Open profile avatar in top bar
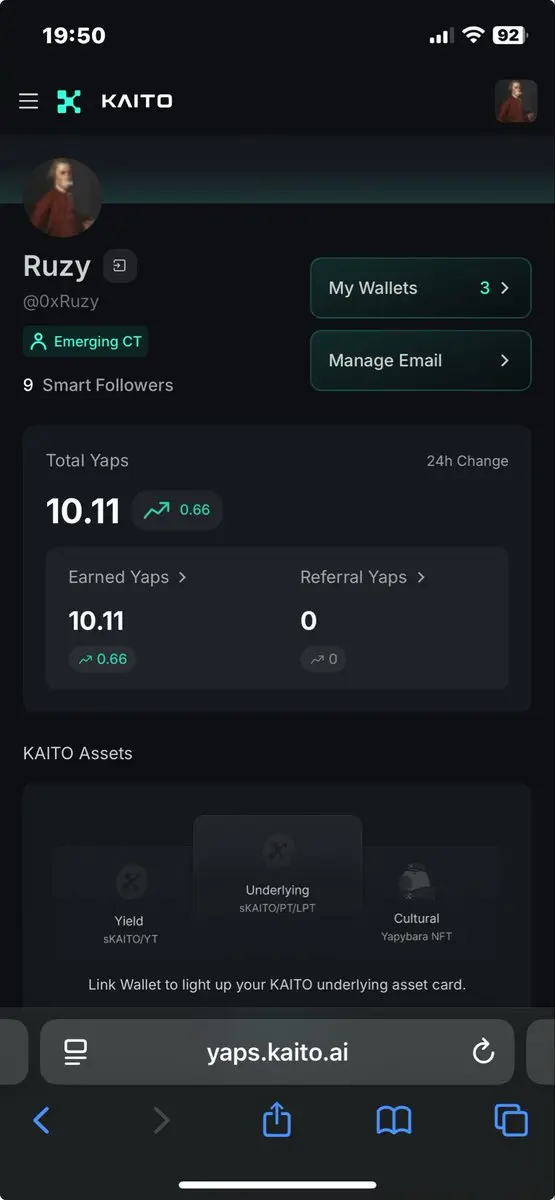This screenshot has width=555, height=1200. 516,101
